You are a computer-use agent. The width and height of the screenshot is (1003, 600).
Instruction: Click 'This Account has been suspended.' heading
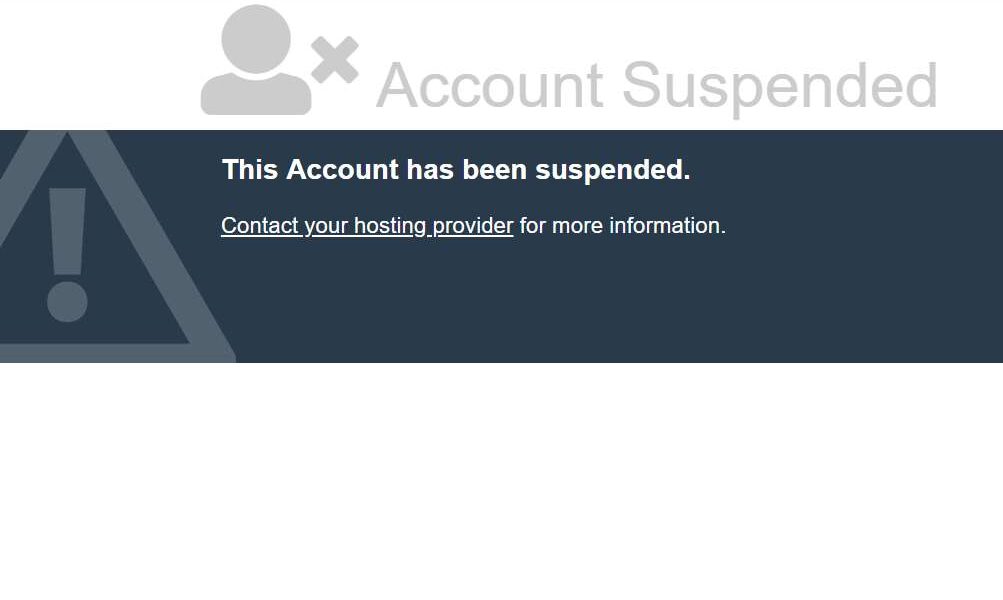tap(456, 170)
